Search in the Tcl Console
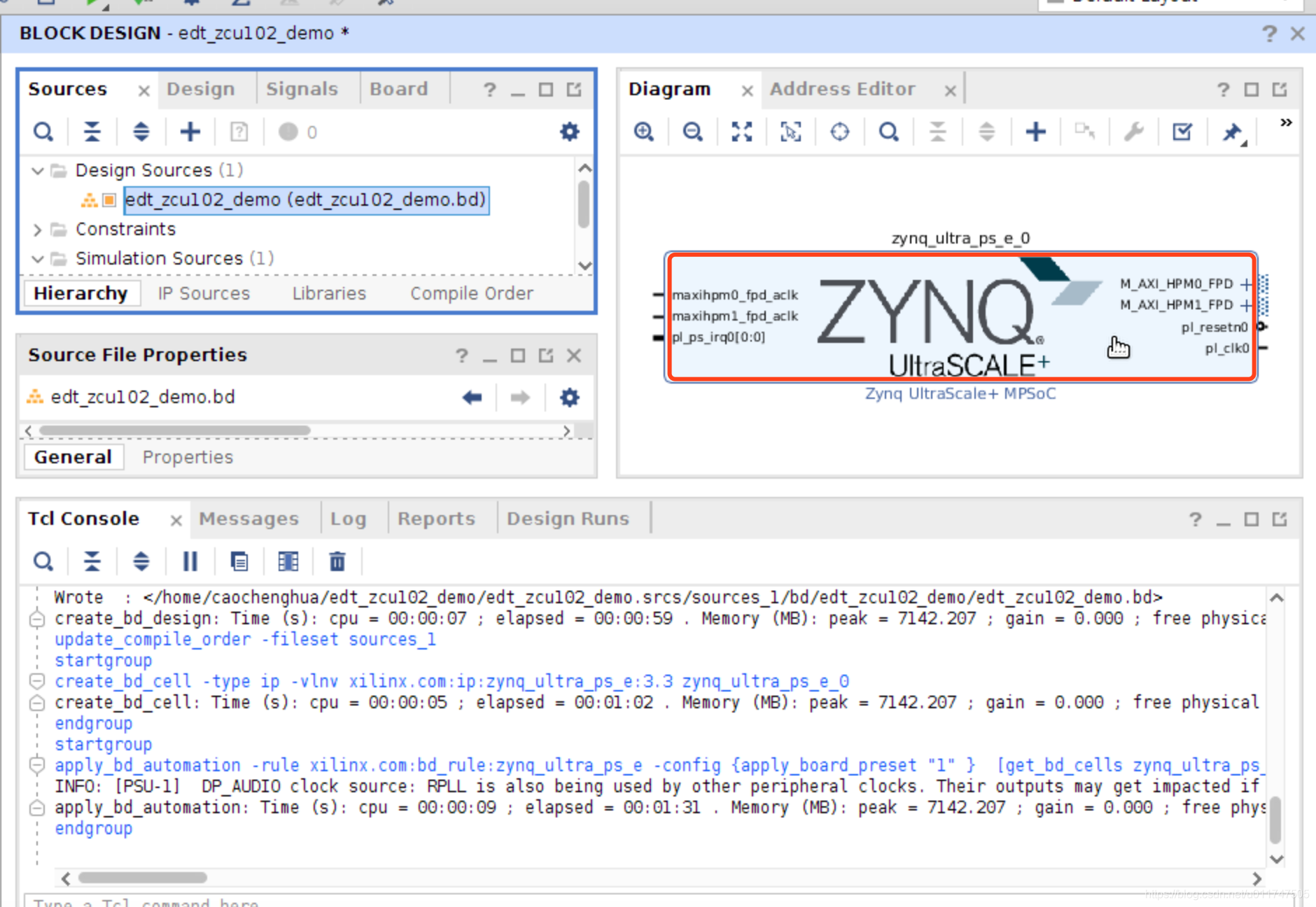 click(x=43, y=561)
